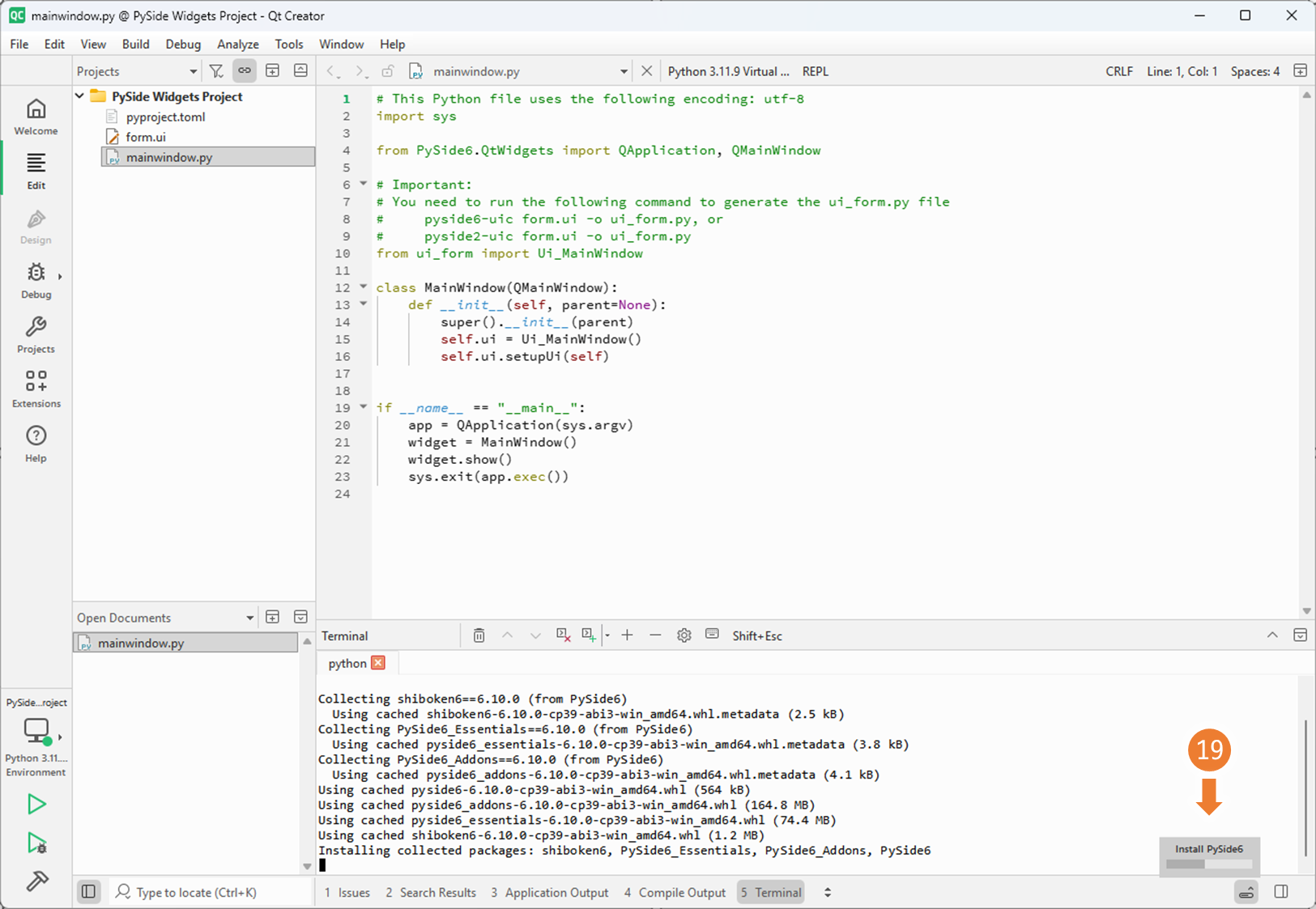Go forward in editor navigation history
This screenshot has height=909, width=1316.
(x=360, y=71)
